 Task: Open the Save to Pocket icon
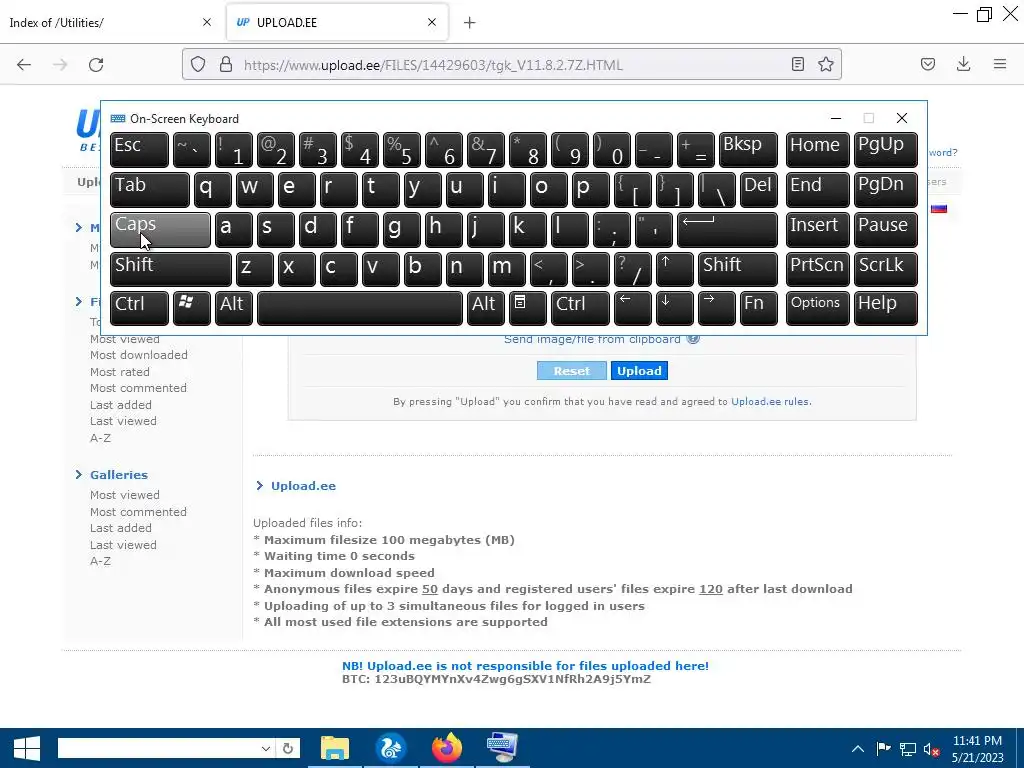[928, 64]
